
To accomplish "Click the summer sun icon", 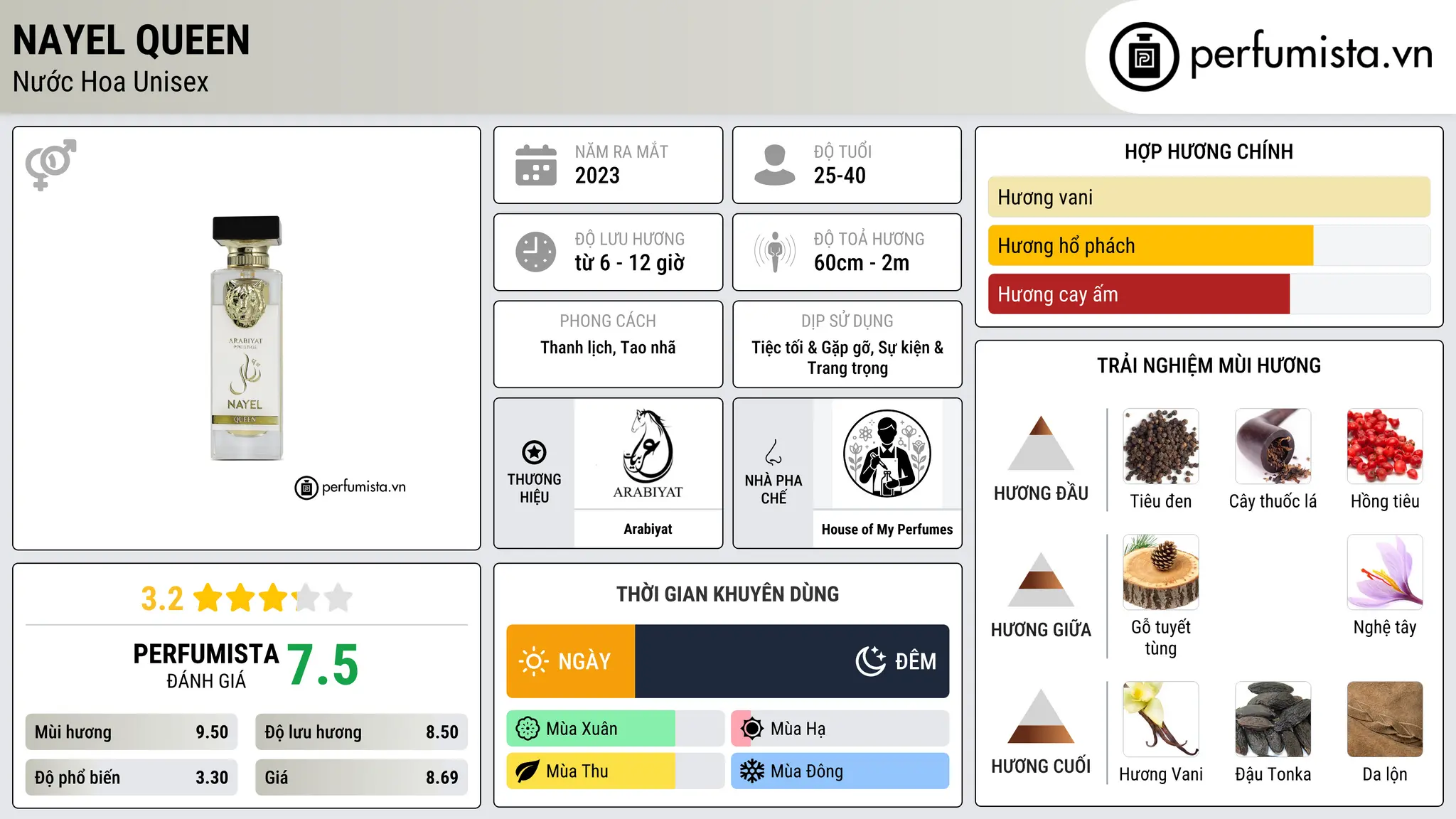I will 752,729.
